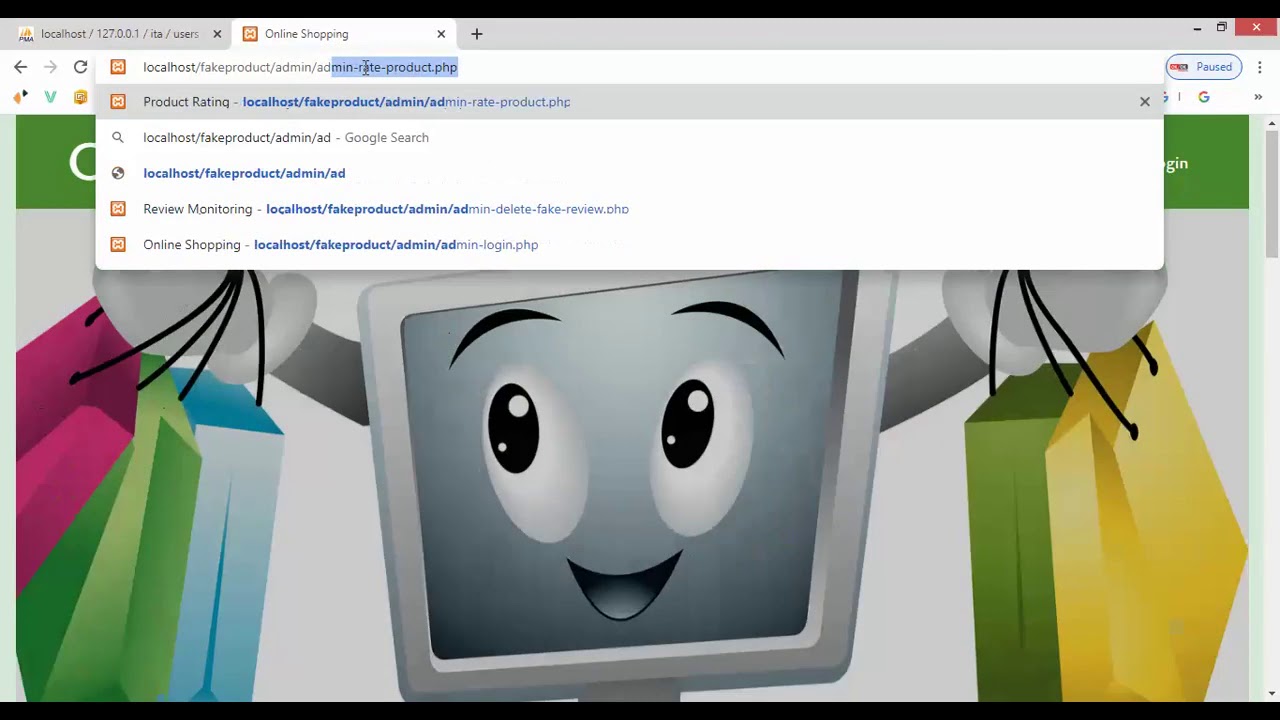Click inside the address bar URL text
This screenshot has width=1280, height=720.
pos(300,67)
